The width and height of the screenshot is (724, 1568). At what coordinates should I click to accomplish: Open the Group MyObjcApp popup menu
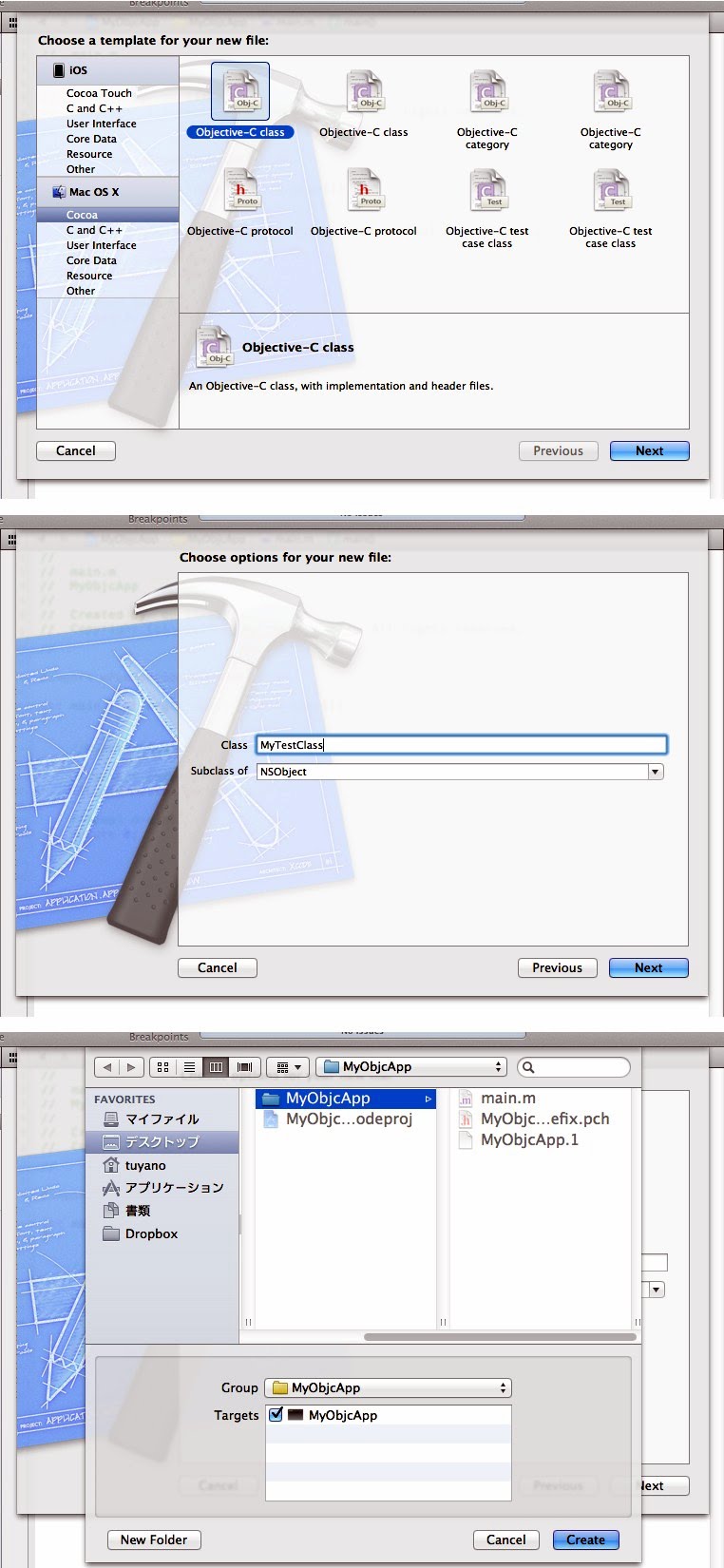click(x=388, y=1387)
